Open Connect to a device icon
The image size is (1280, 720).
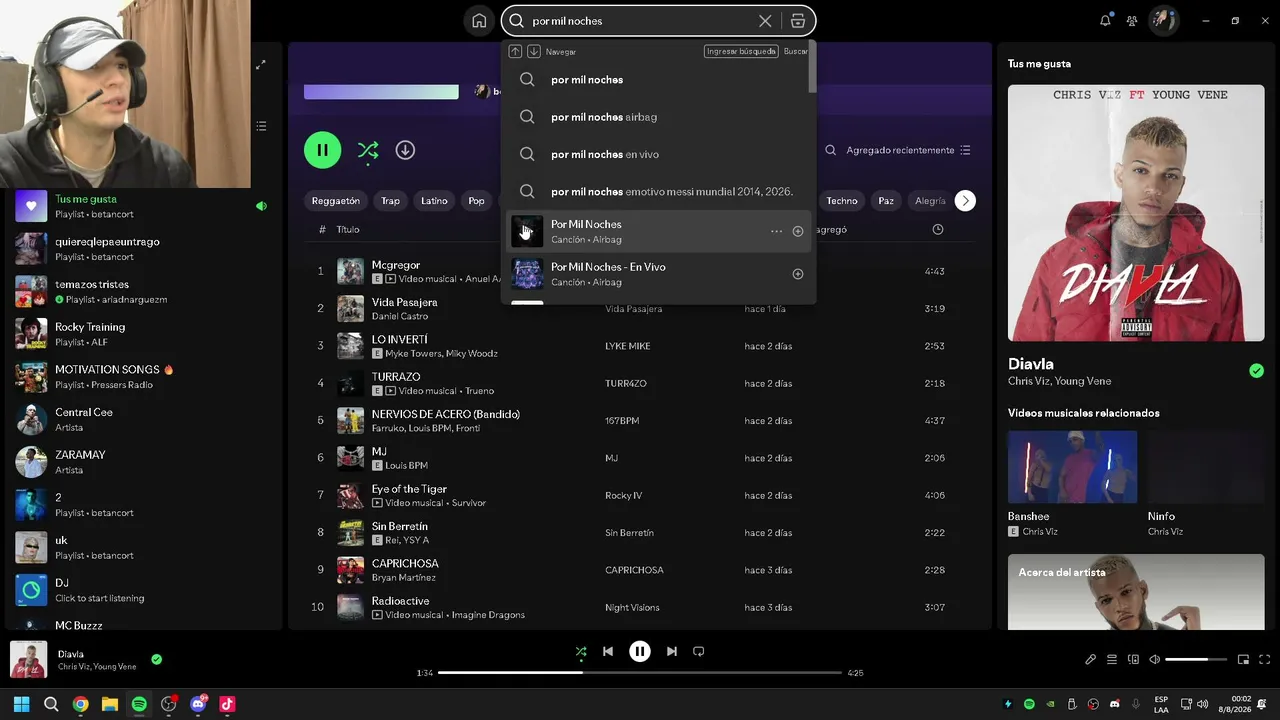point(1133,660)
